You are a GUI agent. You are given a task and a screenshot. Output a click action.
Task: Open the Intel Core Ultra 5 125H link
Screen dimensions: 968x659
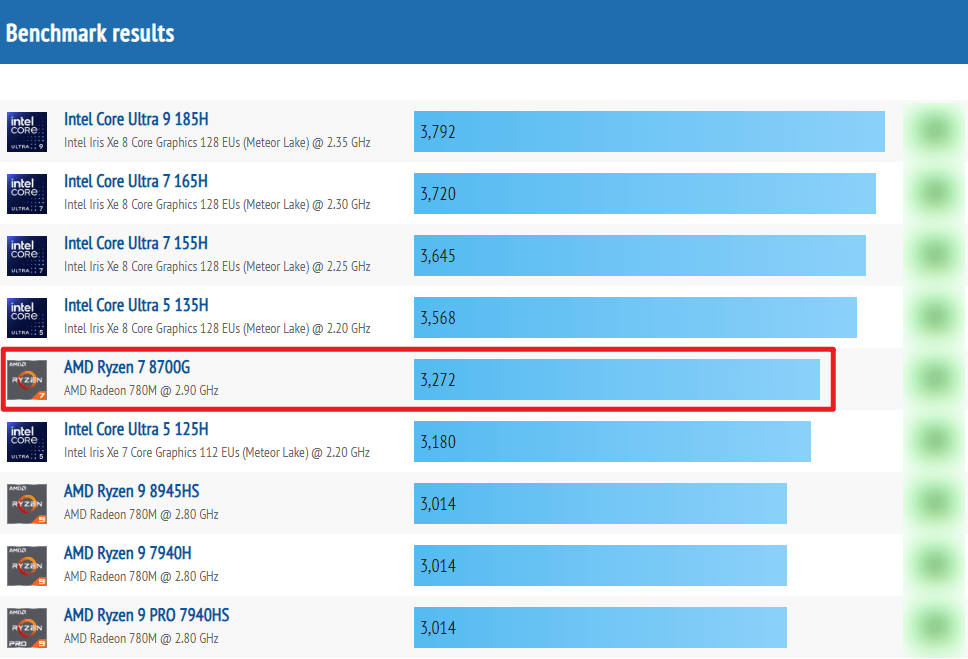136,430
